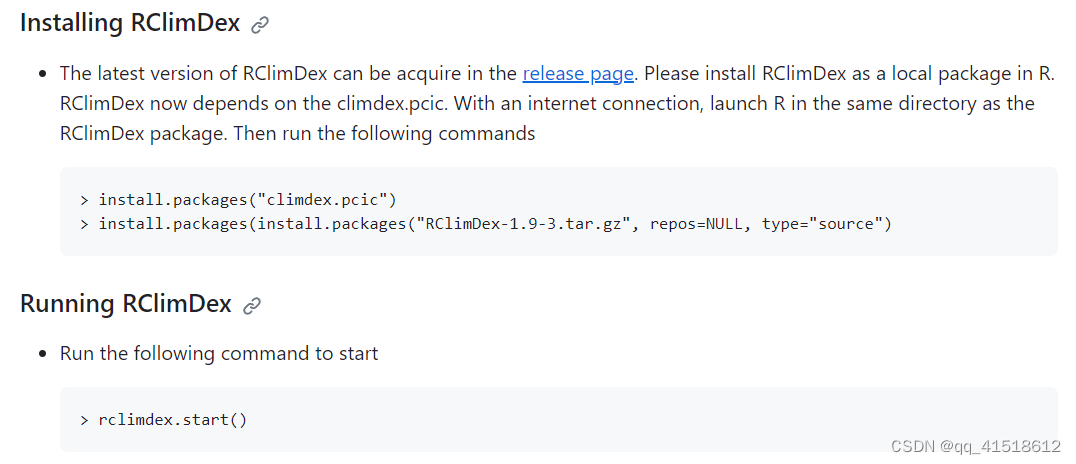The height and width of the screenshot is (464, 1076).
Task: Click the Installing RClimDex heading
Action: click(x=130, y=23)
